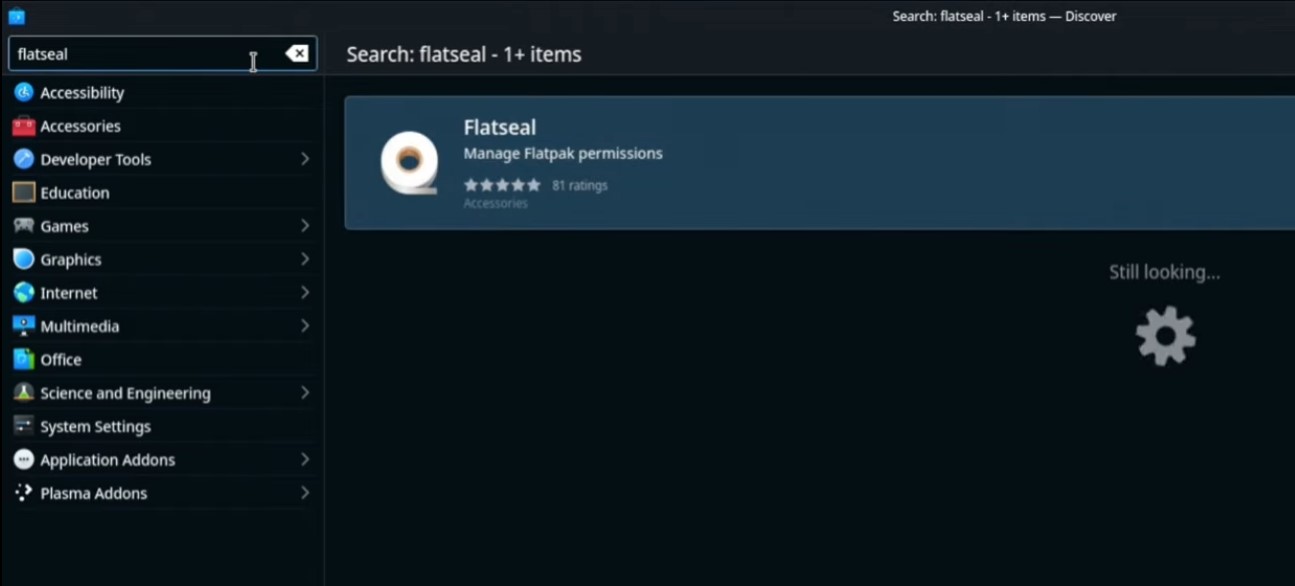Click the Flatseal app icon
Viewport: 1295px width, 586px height.
point(409,163)
